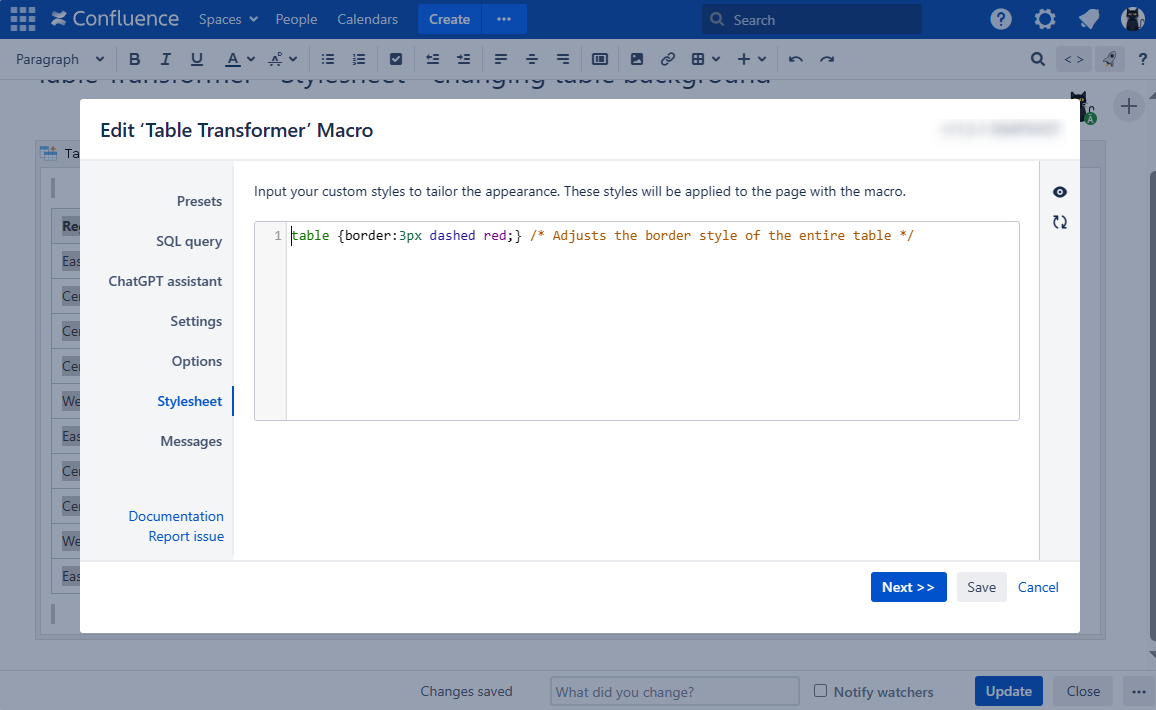Image resolution: width=1156 pixels, height=710 pixels.
Task: Insert a task list checkbox
Action: click(396, 59)
